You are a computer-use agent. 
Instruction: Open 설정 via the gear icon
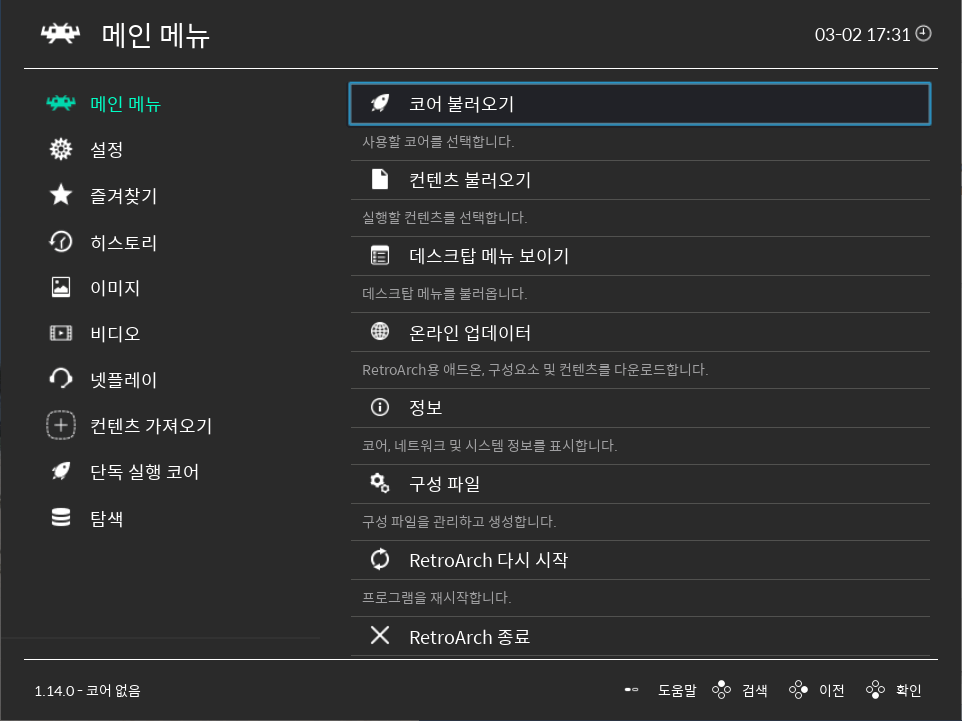pos(61,149)
